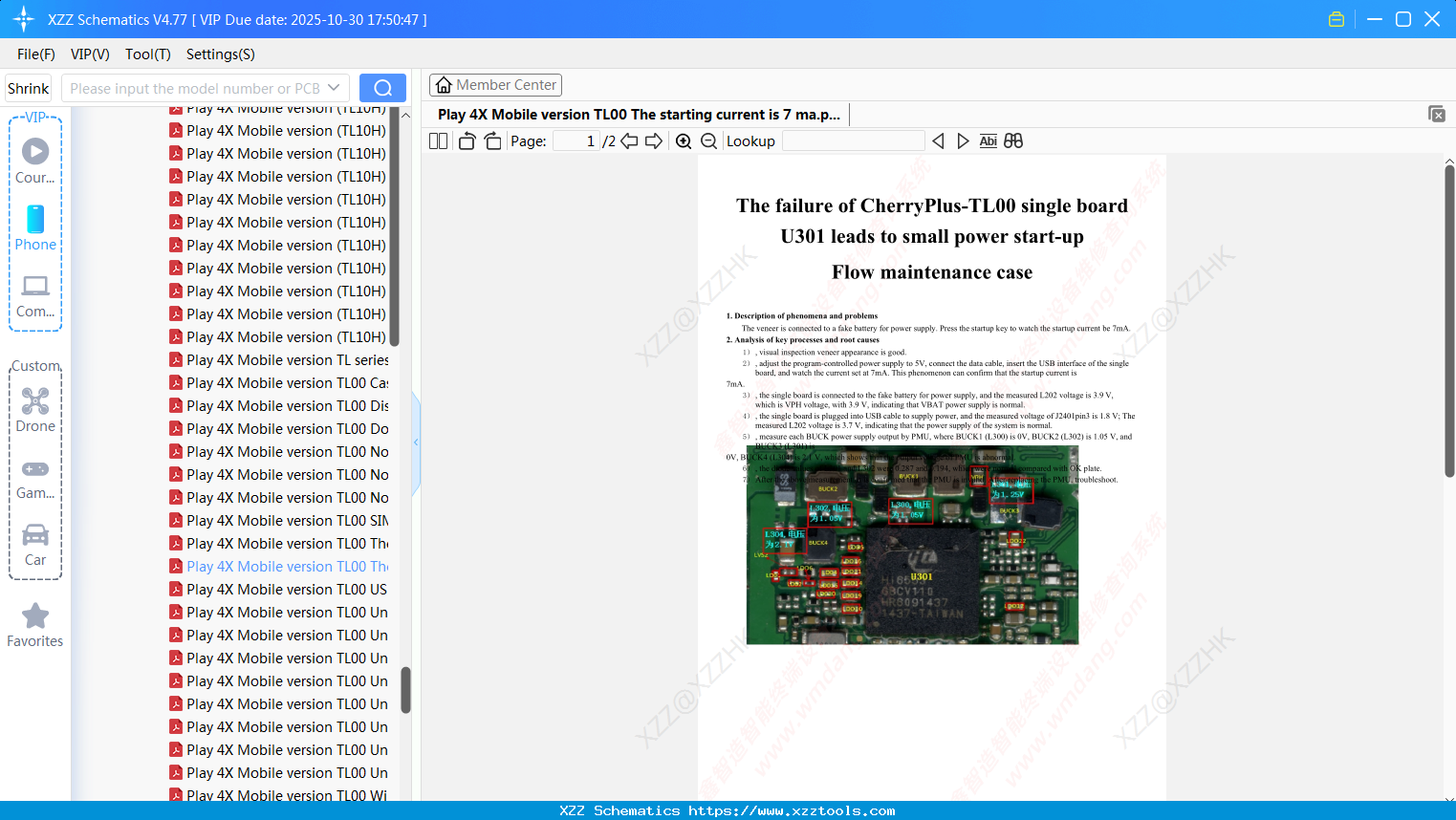
Task: Find previous lookup result triangle
Action: coord(938,141)
